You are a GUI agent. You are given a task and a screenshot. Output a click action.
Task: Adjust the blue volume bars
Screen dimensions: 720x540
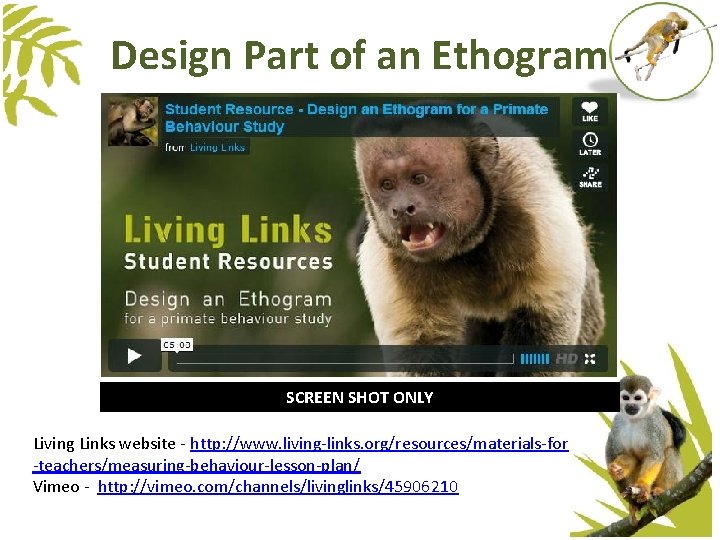coord(534,359)
